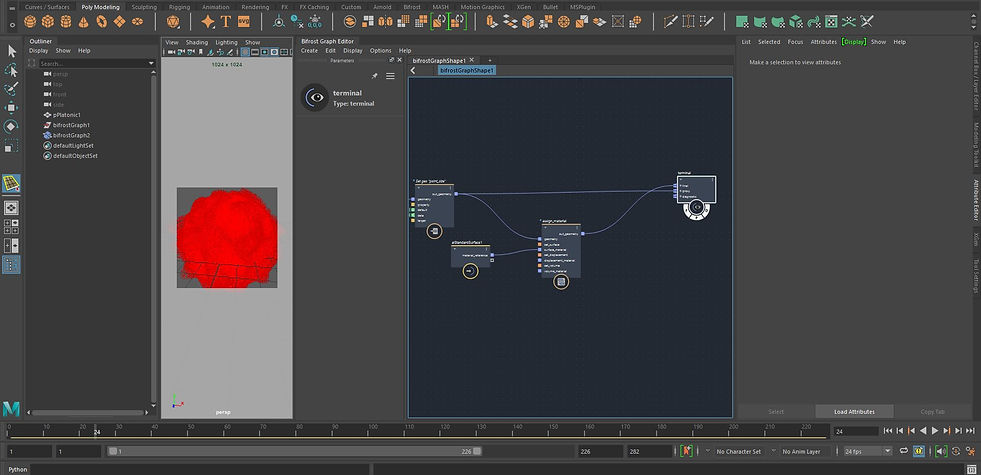Create a polygon cylinder from the shelf
981x475 pixels.
[x=66, y=22]
